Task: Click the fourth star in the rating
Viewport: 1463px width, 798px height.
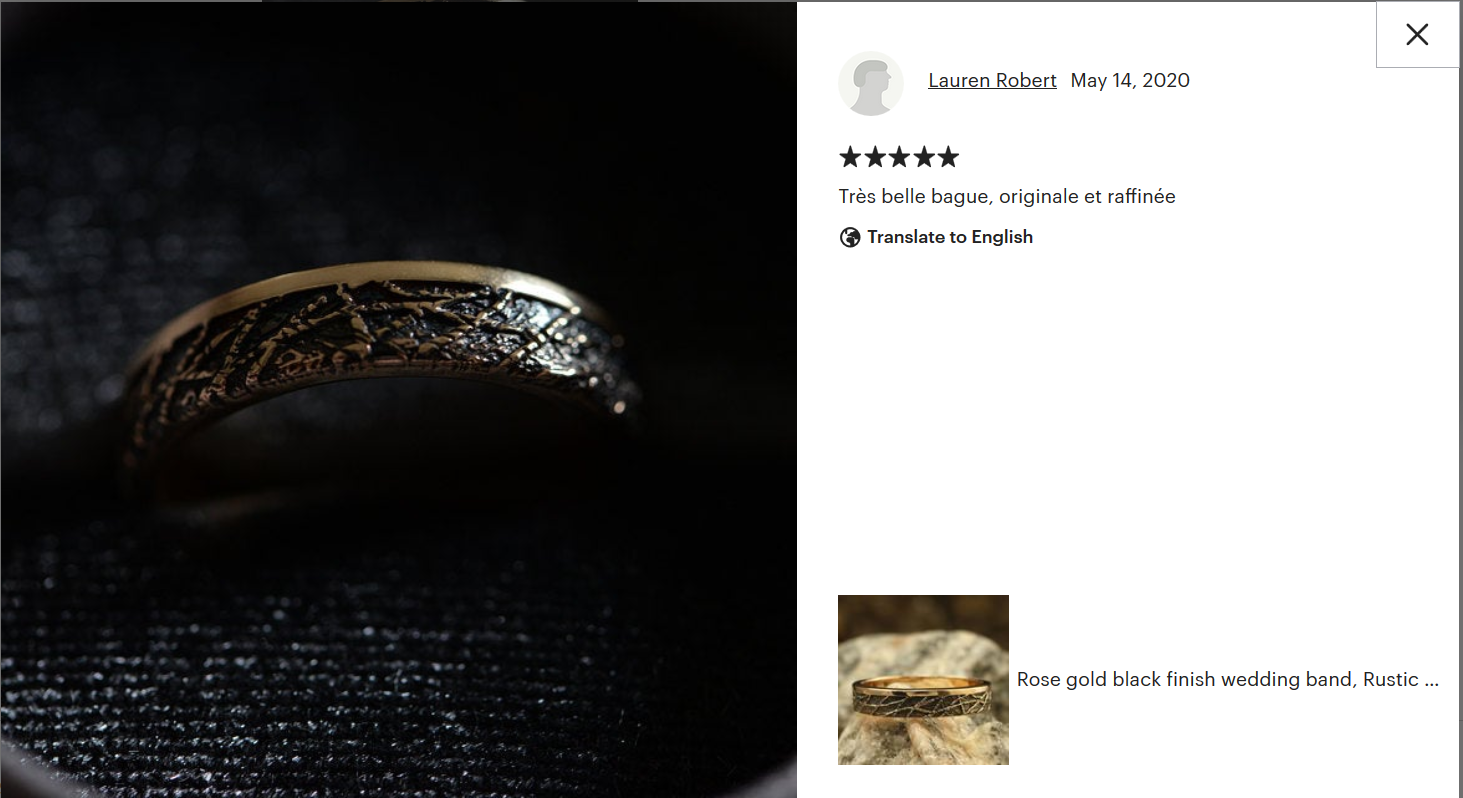Action: (923, 157)
